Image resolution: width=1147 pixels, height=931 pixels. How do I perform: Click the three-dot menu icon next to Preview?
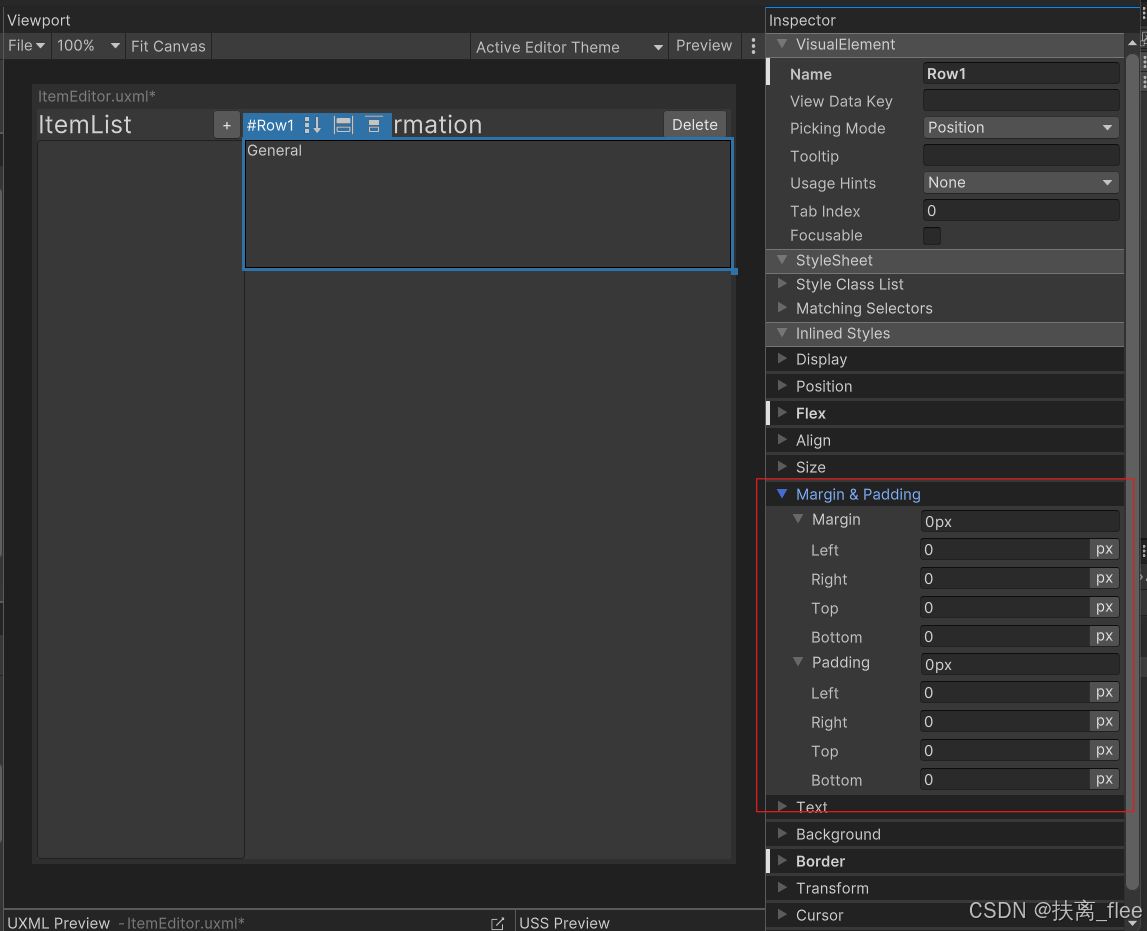pos(753,45)
